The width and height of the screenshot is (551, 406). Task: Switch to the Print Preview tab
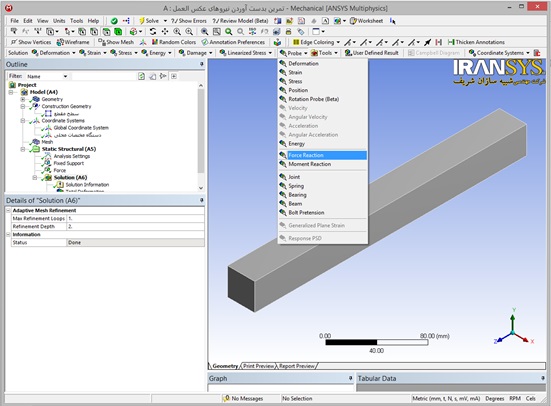point(258,366)
